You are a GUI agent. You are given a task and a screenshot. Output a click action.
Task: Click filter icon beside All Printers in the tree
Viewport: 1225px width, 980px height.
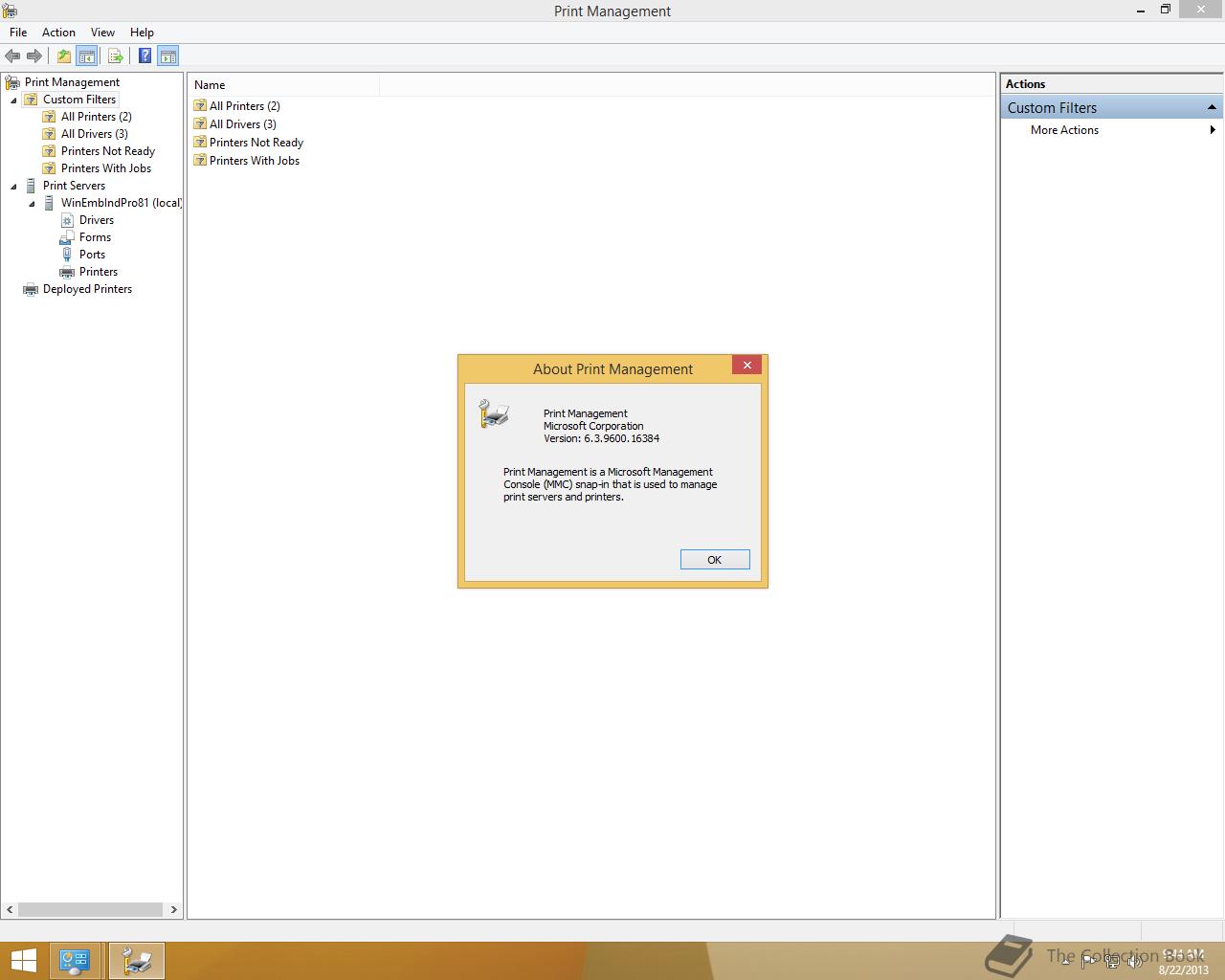point(49,117)
